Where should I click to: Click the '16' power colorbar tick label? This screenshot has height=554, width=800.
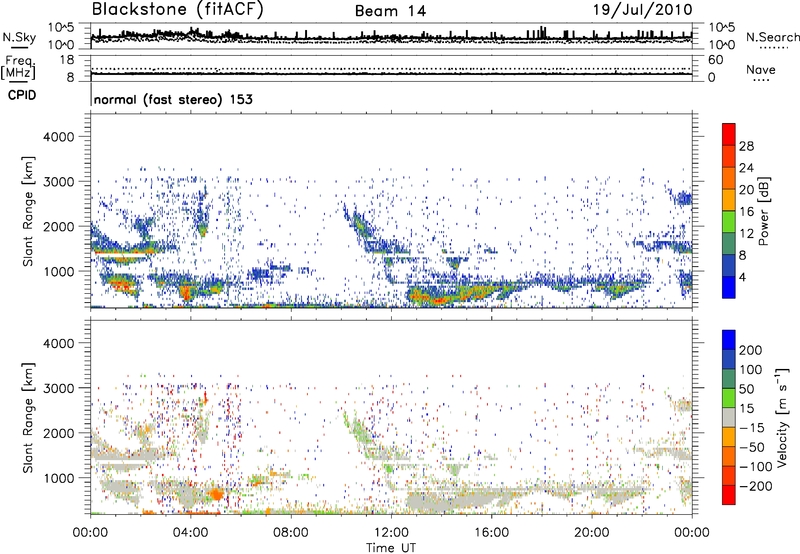click(x=746, y=212)
